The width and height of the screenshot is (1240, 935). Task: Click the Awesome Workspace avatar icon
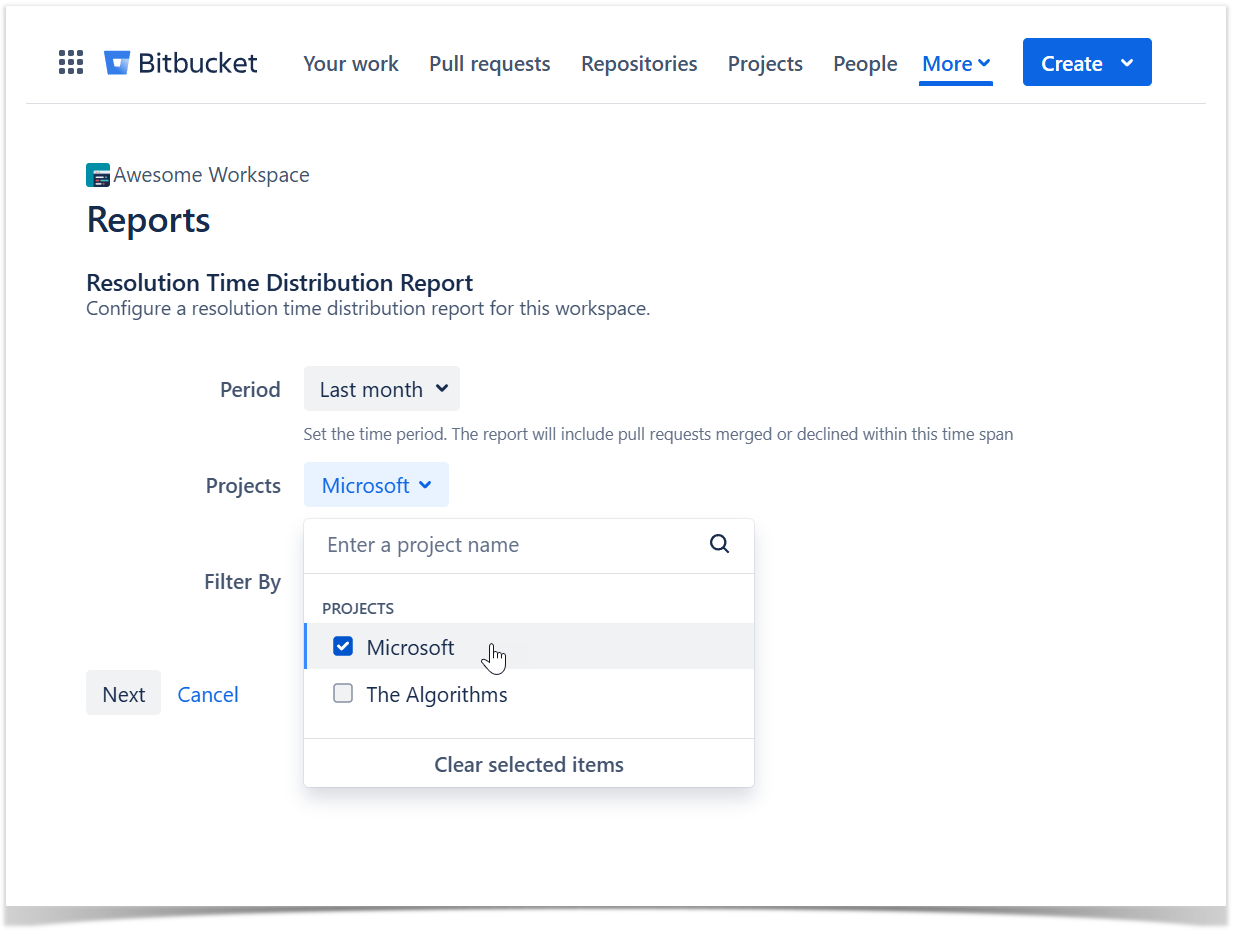97,175
